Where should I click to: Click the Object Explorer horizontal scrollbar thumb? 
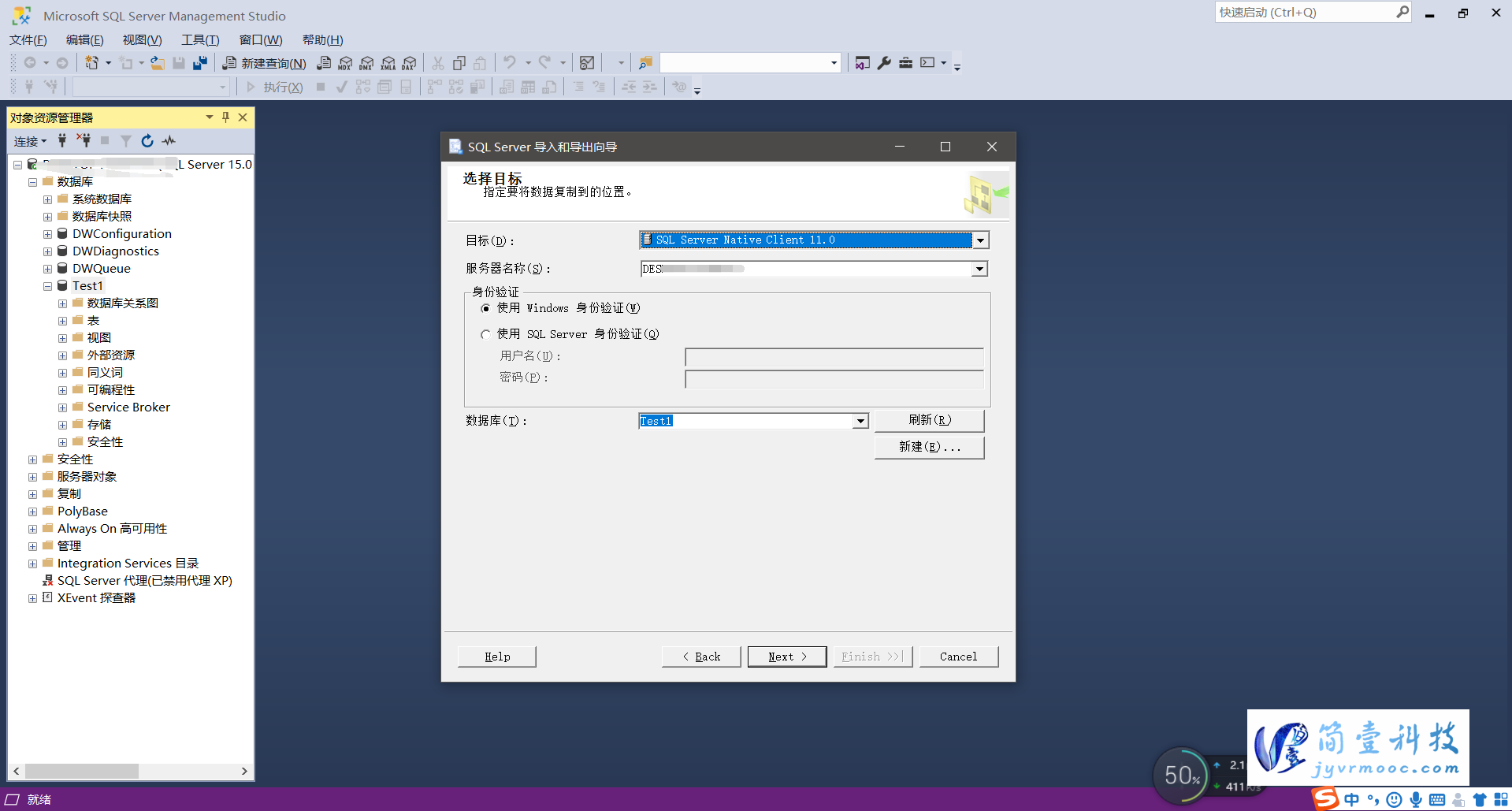82,771
